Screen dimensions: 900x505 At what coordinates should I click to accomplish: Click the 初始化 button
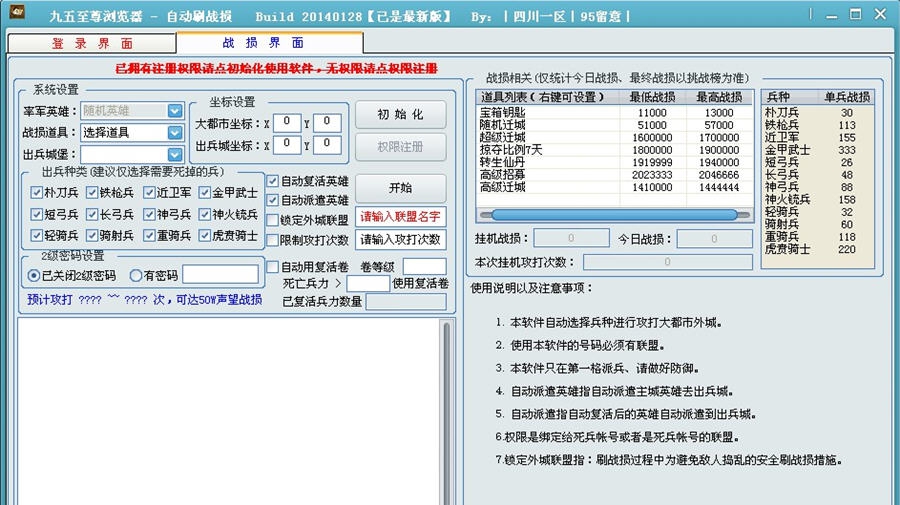click(x=401, y=115)
